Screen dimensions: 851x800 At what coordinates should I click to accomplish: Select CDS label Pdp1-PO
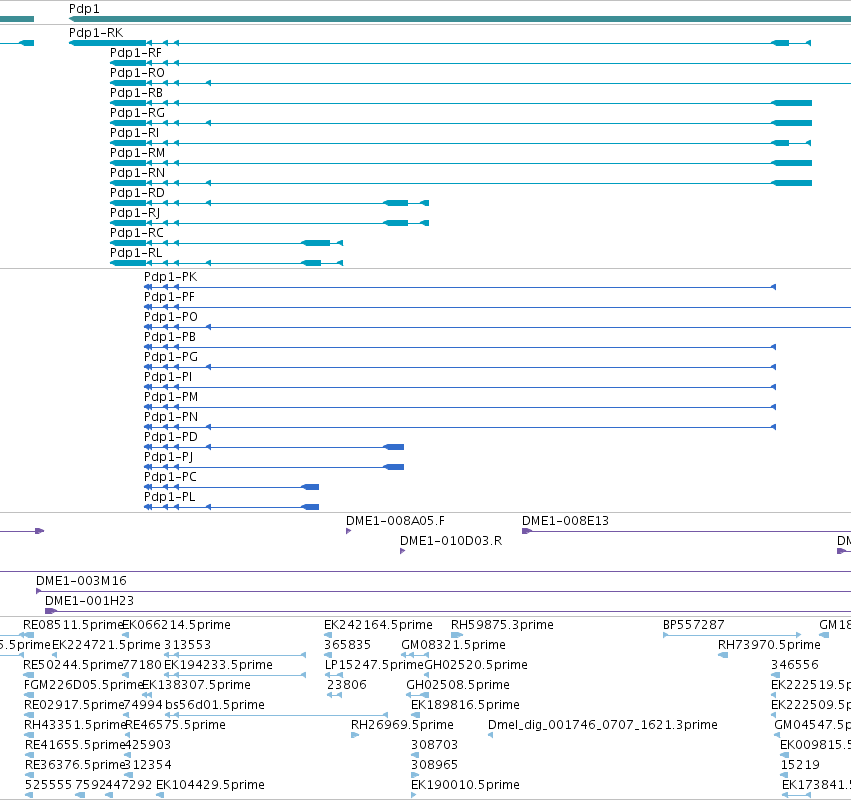171,317
